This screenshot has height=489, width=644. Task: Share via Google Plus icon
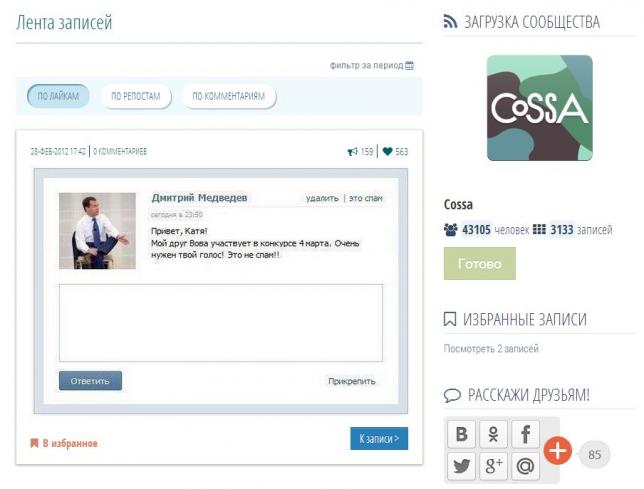tap(493, 466)
